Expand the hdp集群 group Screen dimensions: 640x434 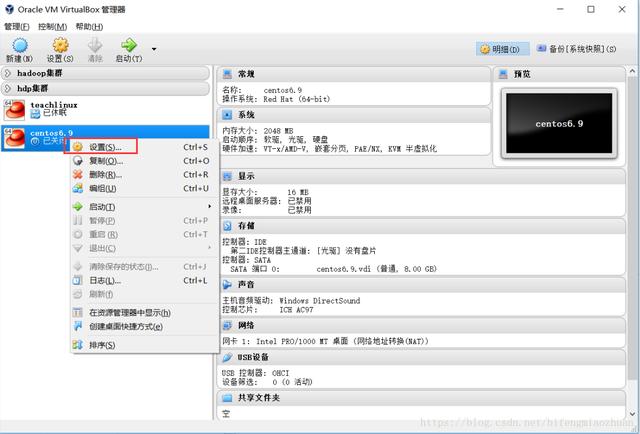[x=105, y=88]
